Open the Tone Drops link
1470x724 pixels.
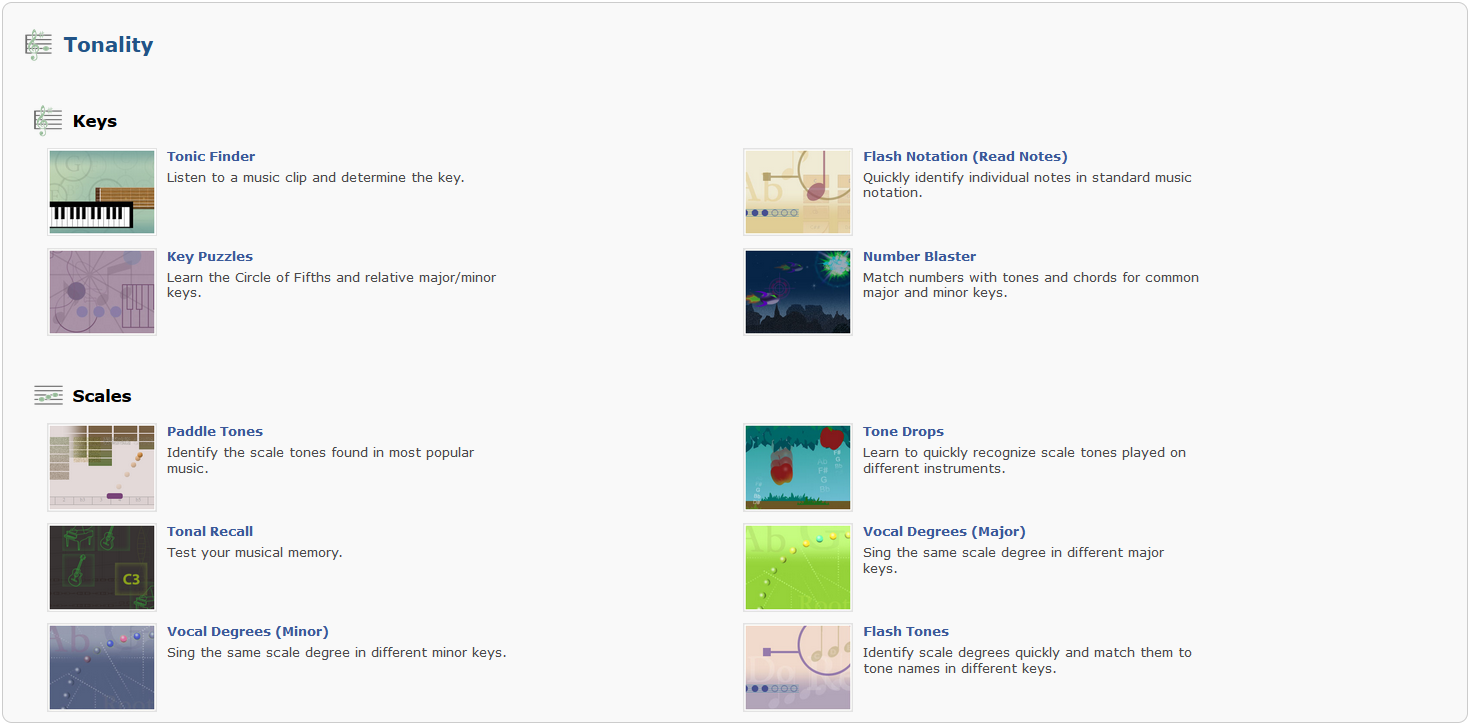tap(903, 431)
